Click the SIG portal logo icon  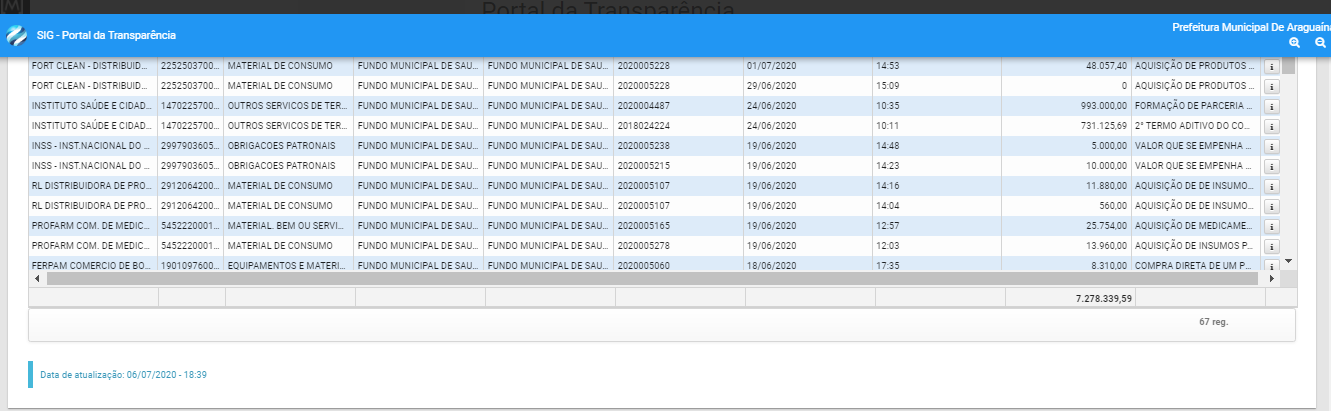tap(17, 36)
